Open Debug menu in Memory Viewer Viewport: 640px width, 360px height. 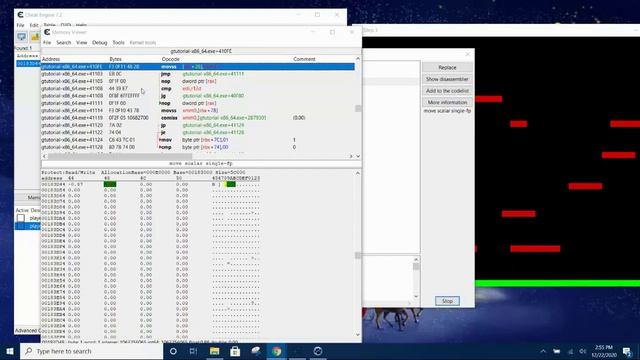[100, 42]
